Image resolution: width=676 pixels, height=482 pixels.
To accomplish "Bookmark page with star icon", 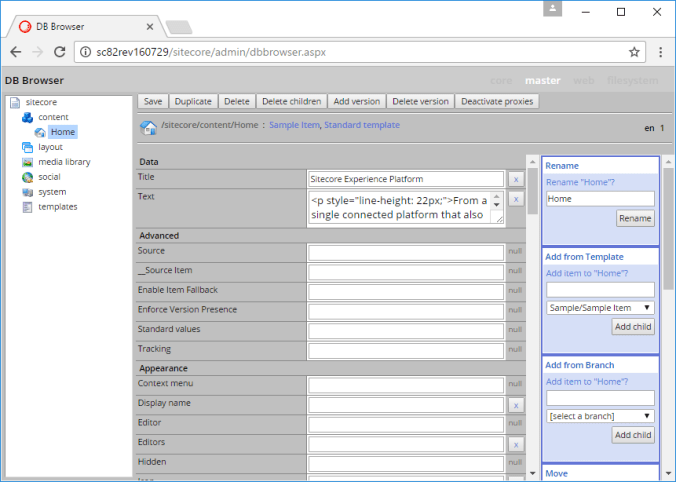I will tap(634, 52).
